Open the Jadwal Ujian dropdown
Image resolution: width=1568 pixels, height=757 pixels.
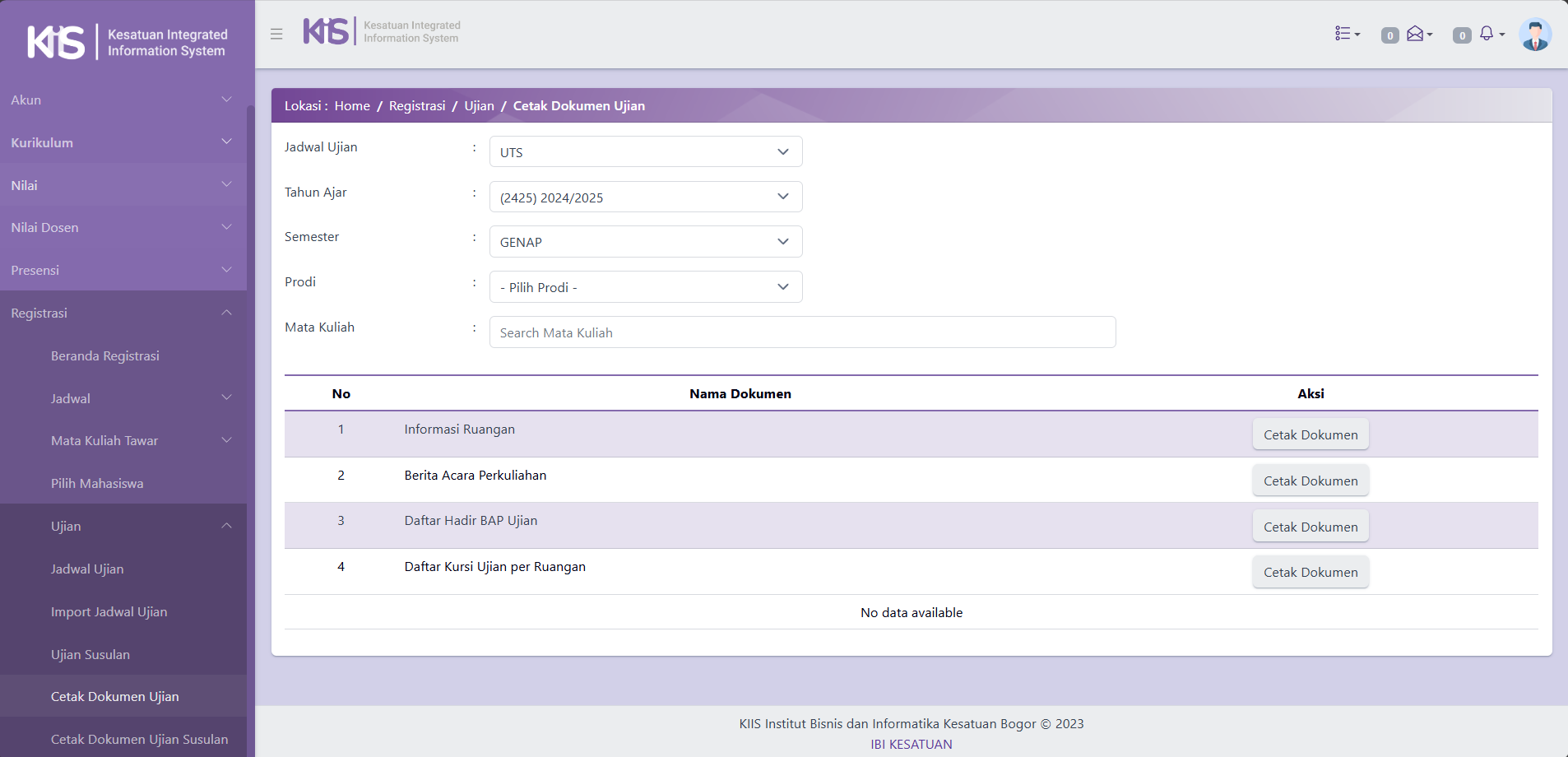point(645,152)
